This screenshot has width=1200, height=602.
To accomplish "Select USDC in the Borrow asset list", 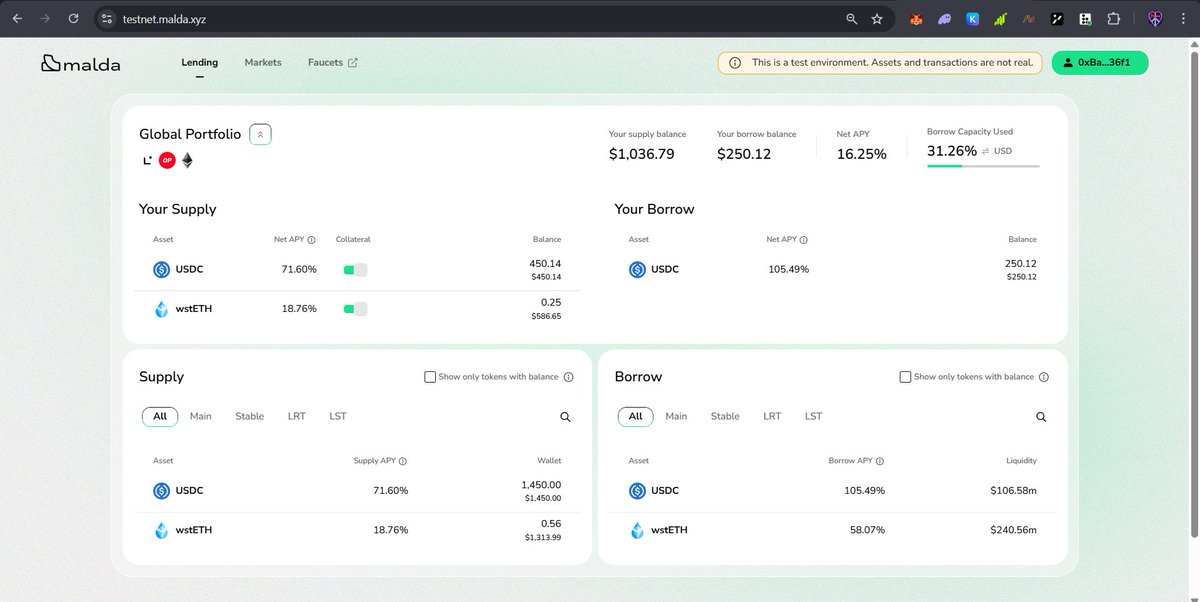I will pos(835,491).
